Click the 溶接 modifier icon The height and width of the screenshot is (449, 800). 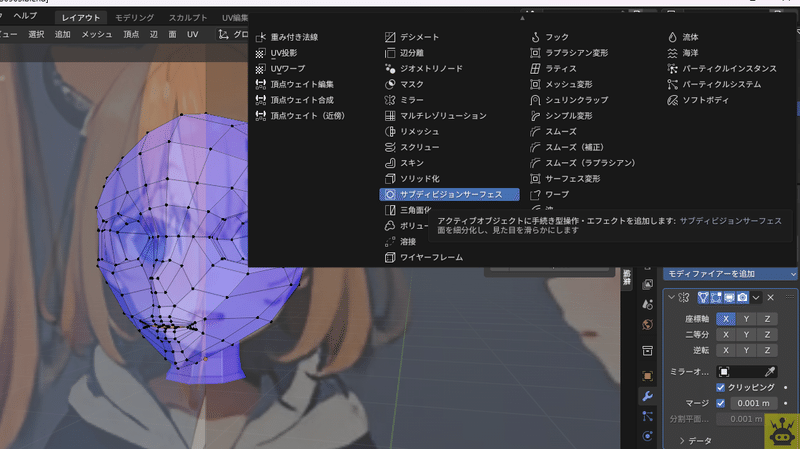tap(390, 242)
